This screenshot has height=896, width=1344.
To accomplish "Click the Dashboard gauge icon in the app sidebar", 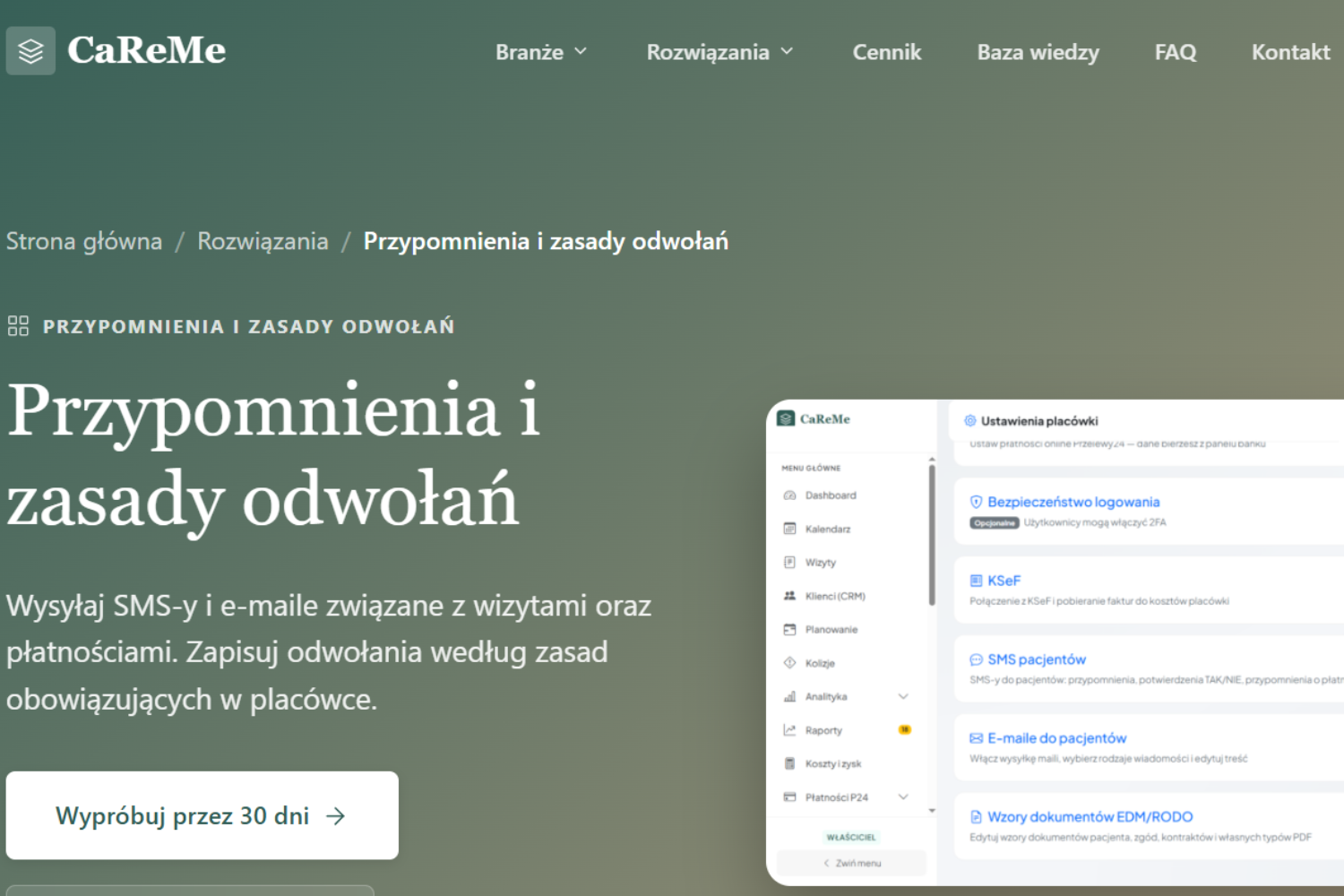I will 789,495.
